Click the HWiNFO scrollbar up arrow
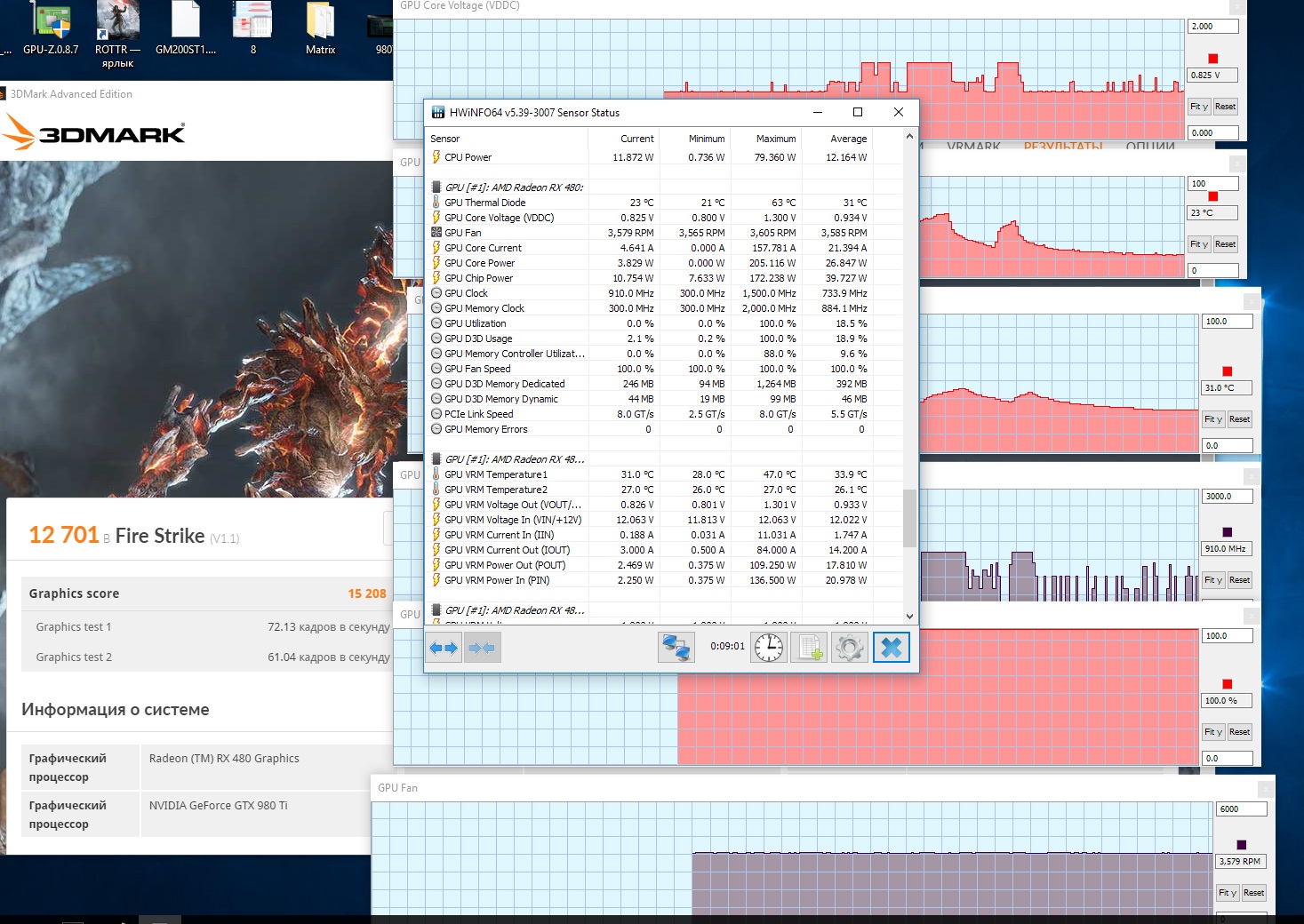Screen dimensions: 1304x924 [908, 136]
